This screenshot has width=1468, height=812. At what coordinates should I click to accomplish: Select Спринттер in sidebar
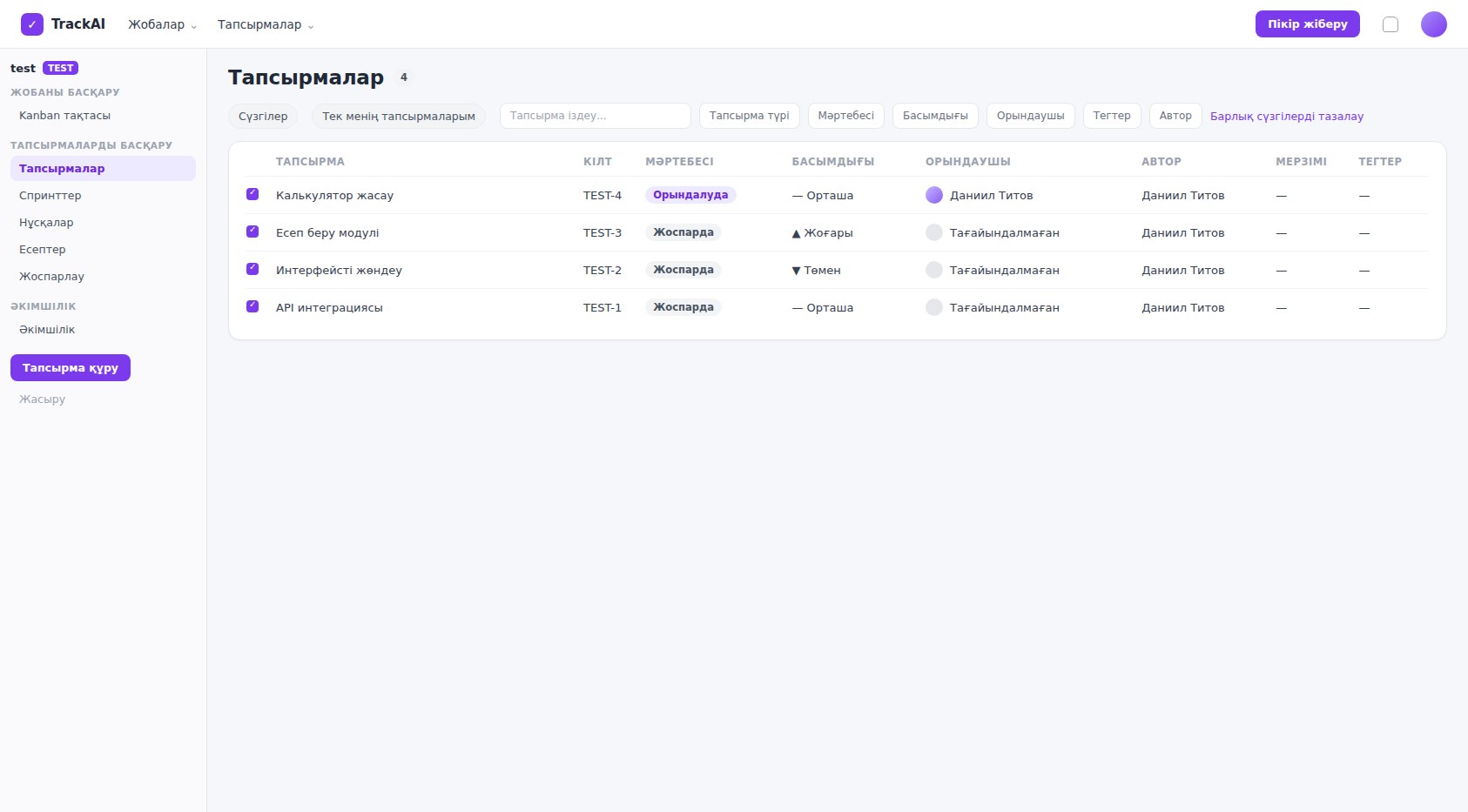point(103,196)
